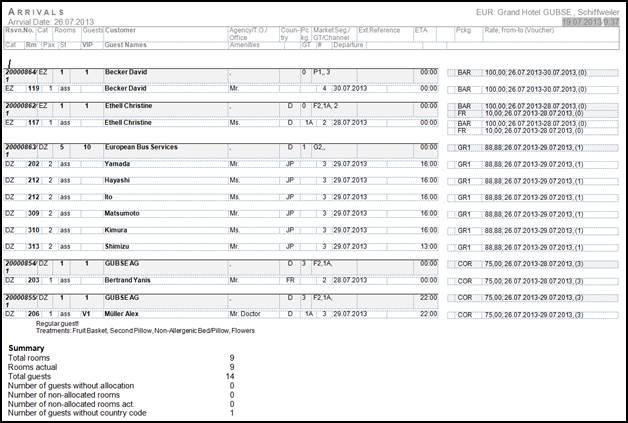
Task: Click guest name Yamada
Action: (x=117, y=164)
